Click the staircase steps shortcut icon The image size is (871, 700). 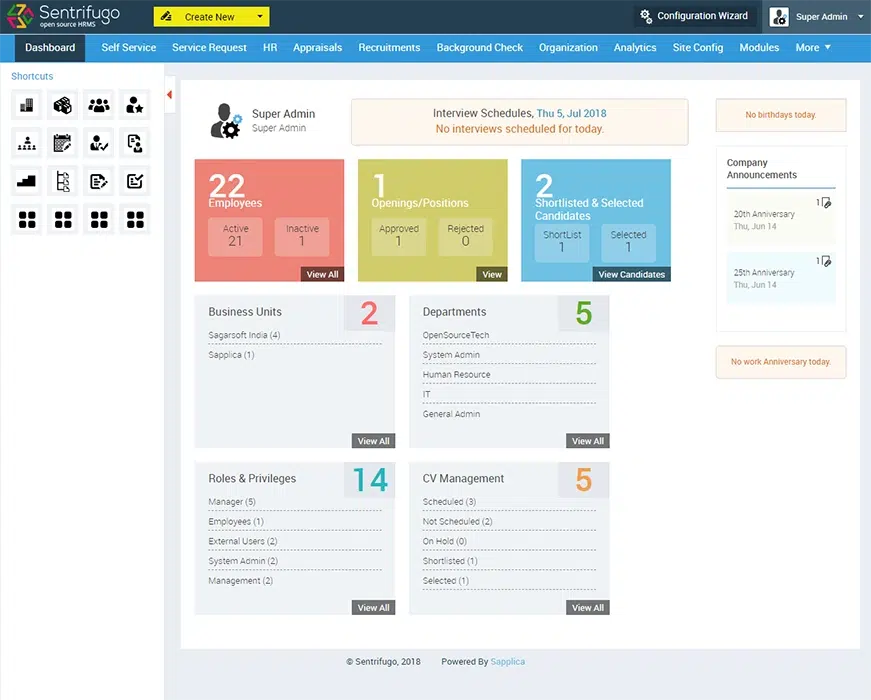click(27, 181)
